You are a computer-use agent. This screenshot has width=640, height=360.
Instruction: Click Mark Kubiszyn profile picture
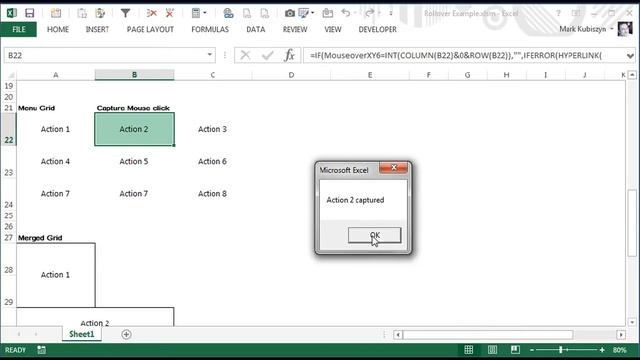coord(624,29)
